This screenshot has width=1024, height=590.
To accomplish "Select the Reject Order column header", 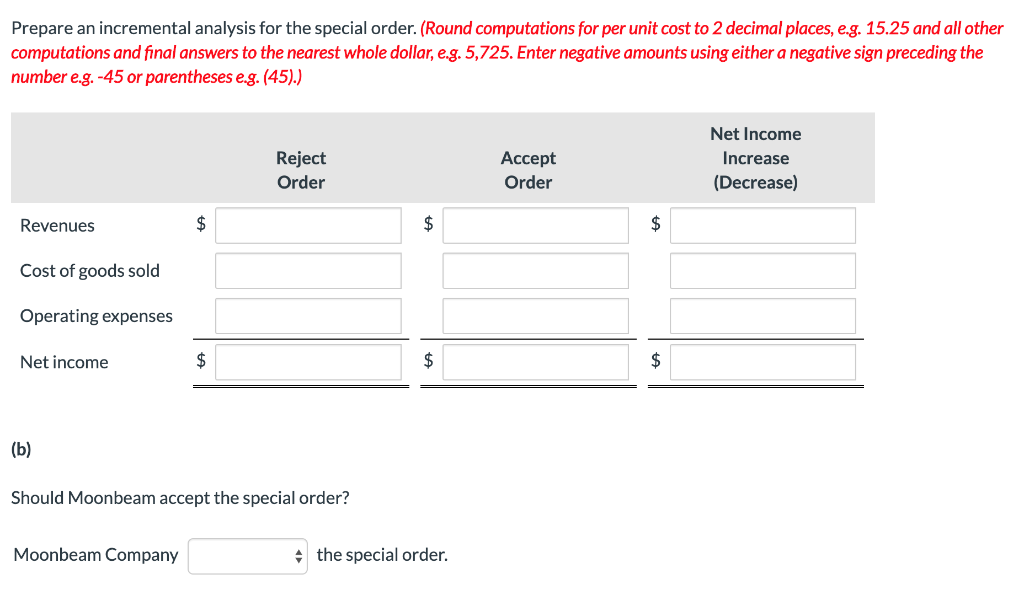I will [301, 170].
